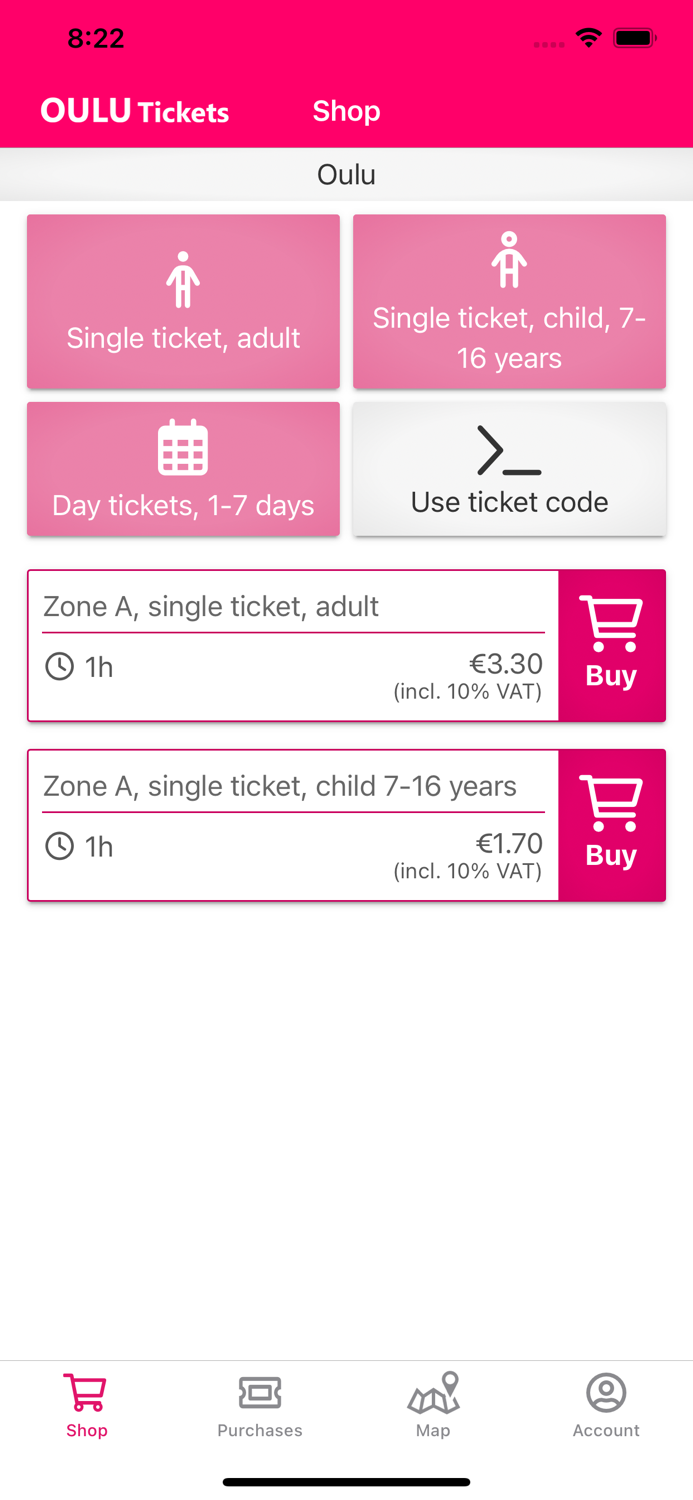Tap the cart icon on the adult Buy button
The width and height of the screenshot is (693, 1500).
point(612,620)
